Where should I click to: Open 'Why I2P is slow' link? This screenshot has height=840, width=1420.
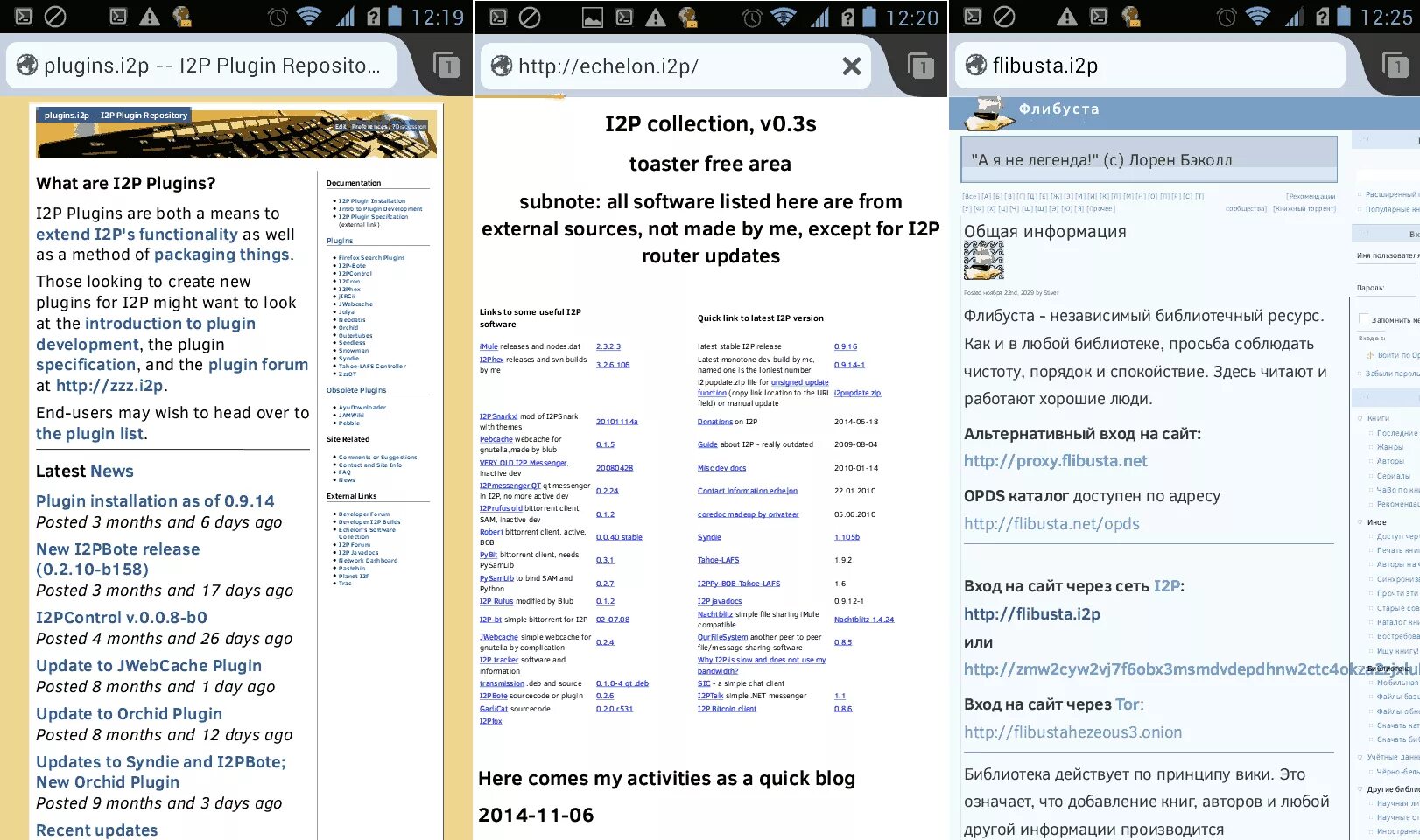pos(762,665)
